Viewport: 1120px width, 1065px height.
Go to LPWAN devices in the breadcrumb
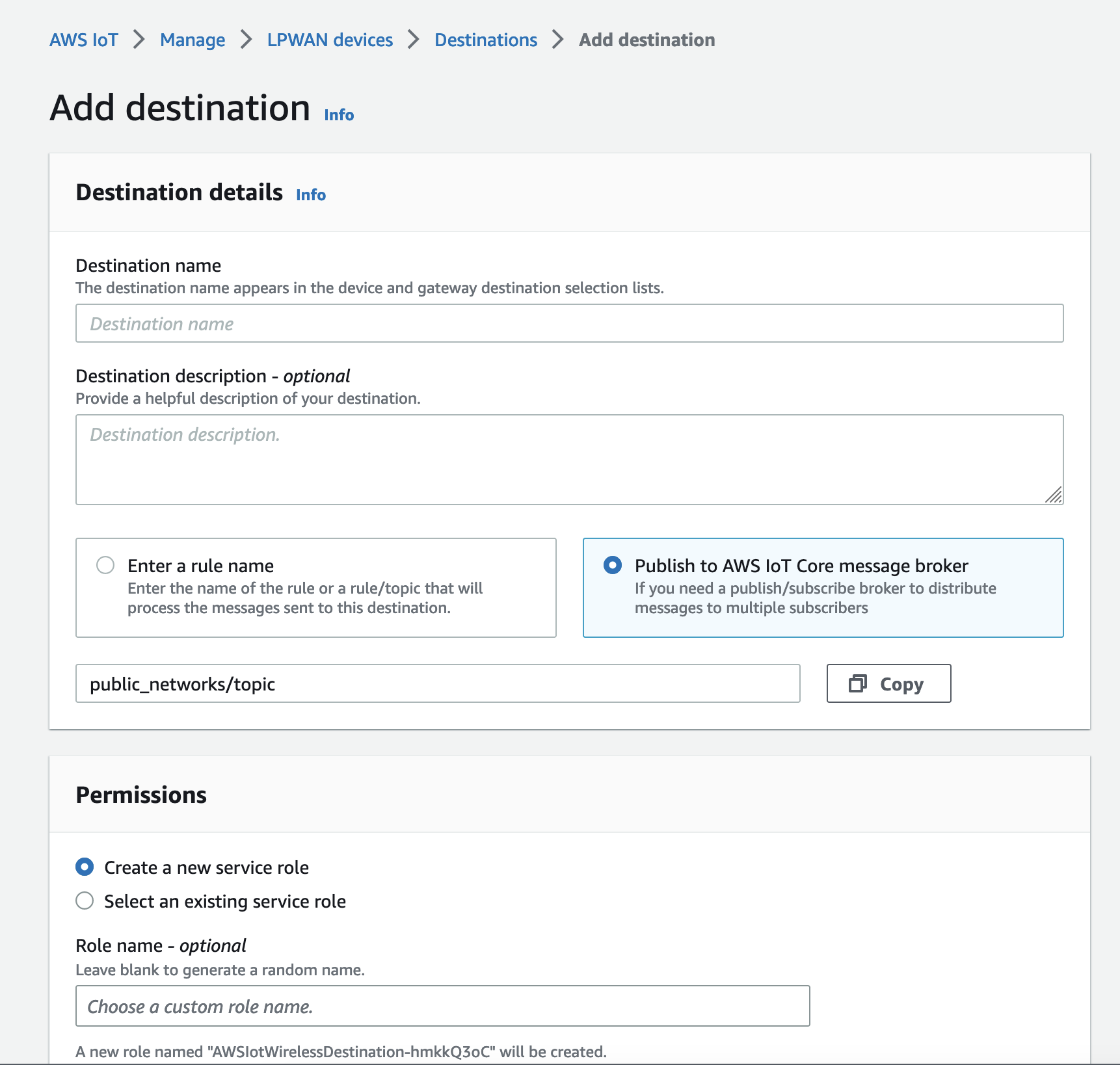tap(330, 40)
